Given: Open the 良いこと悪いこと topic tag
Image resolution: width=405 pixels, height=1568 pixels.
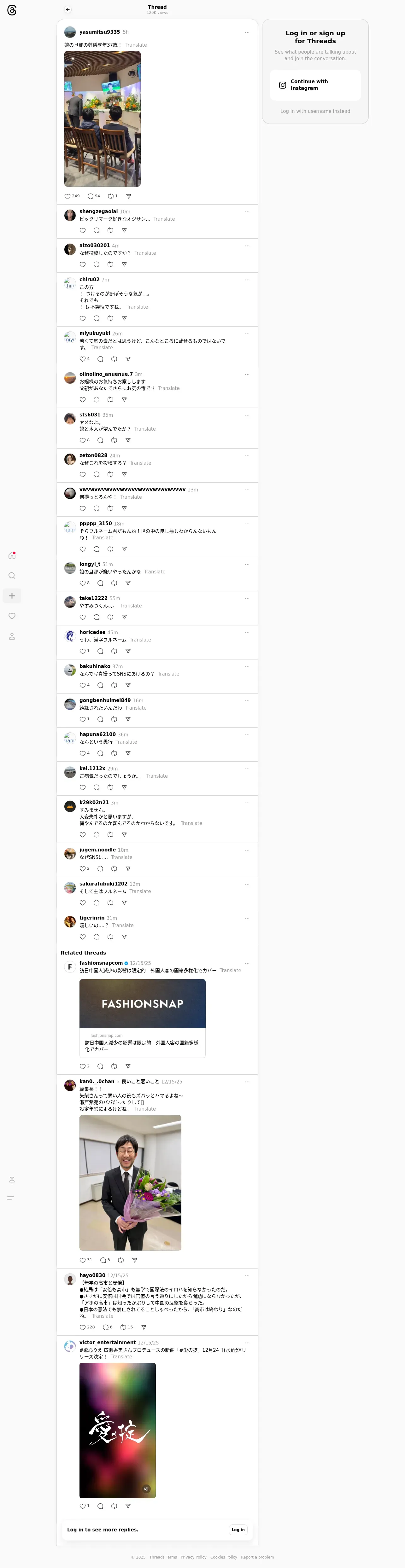Looking at the screenshot, I should coord(140,1081).
